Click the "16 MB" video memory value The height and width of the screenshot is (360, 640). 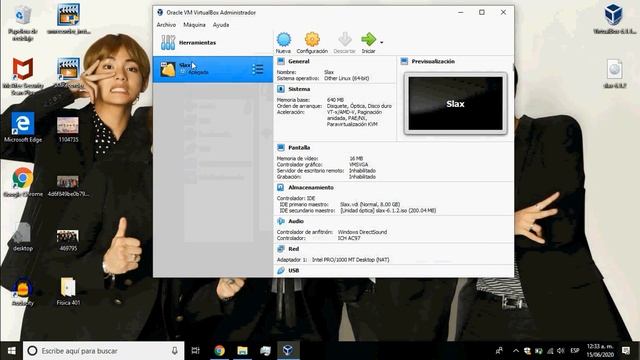click(x=356, y=158)
